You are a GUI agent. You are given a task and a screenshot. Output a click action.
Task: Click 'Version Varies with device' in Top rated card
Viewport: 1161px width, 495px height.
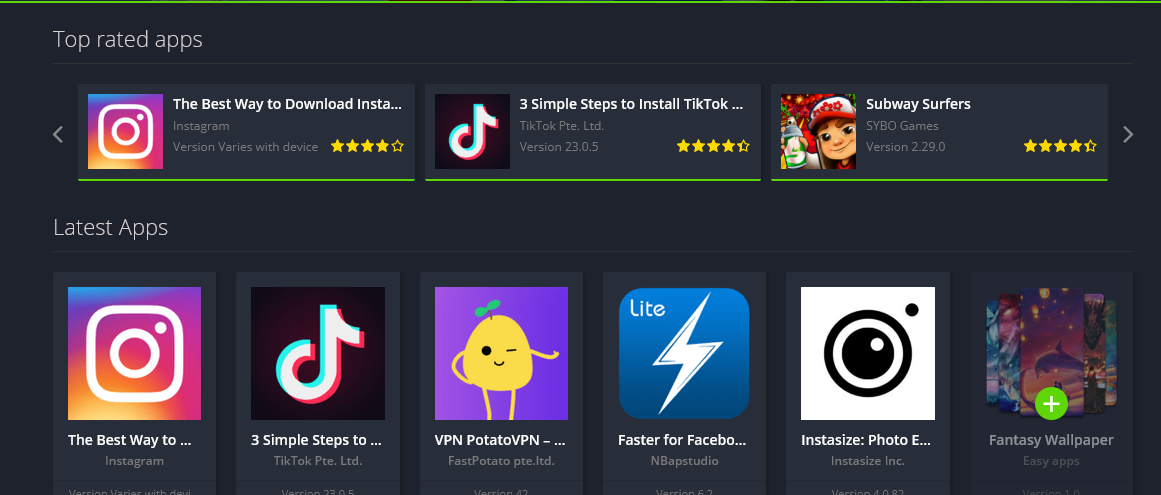pyautogui.click(x=245, y=147)
